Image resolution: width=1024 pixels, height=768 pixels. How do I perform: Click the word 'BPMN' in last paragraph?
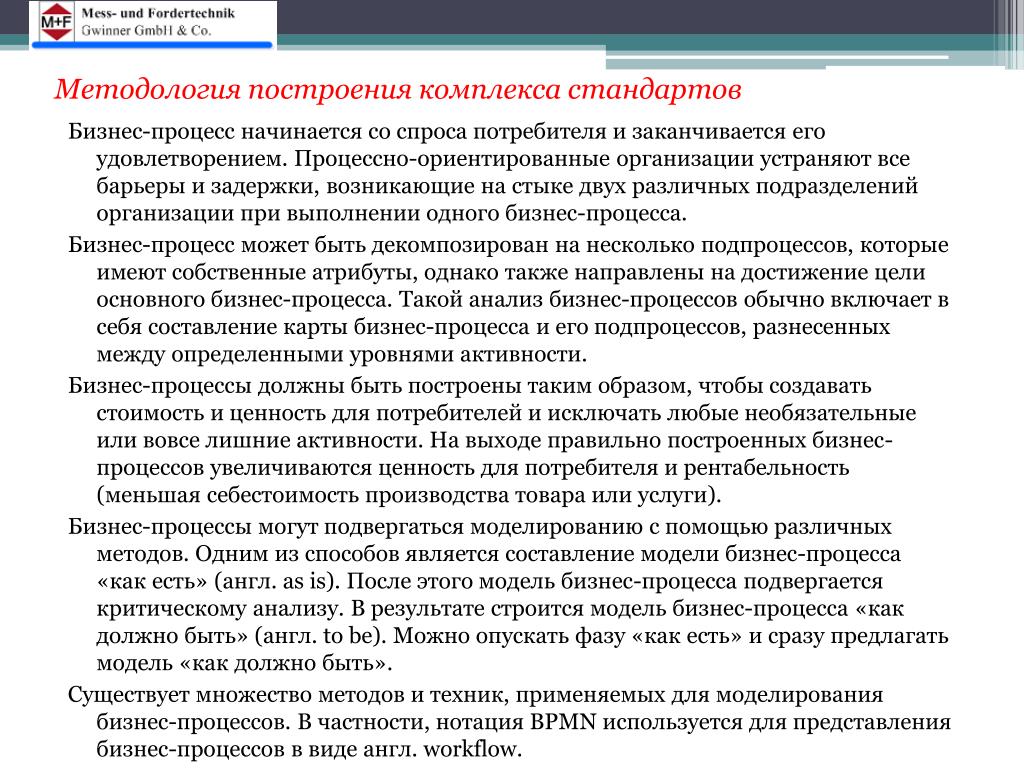[563, 722]
